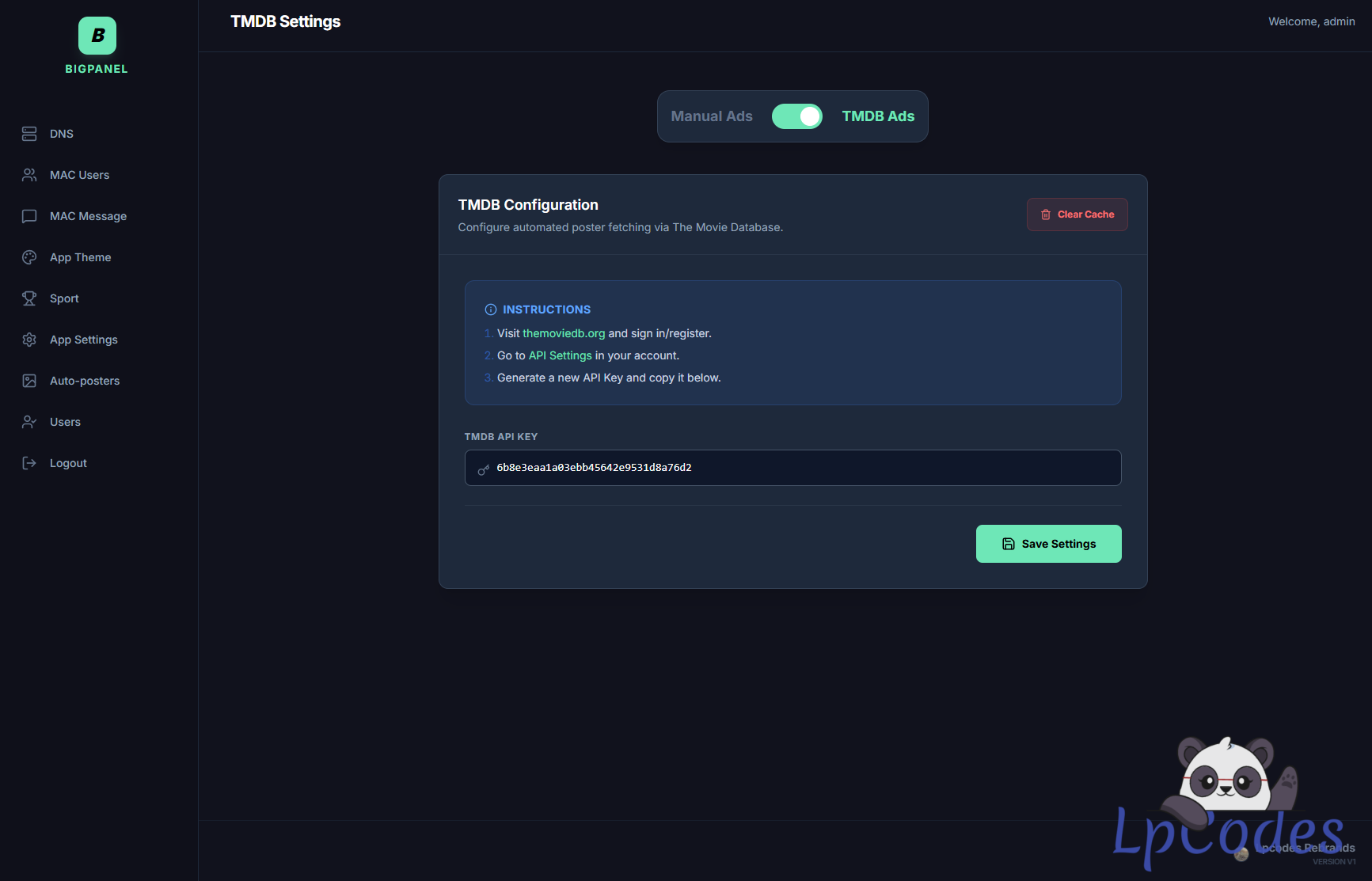Click the Users check icon in sidebar
Screen dimensions: 1372x881
pos(29,422)
